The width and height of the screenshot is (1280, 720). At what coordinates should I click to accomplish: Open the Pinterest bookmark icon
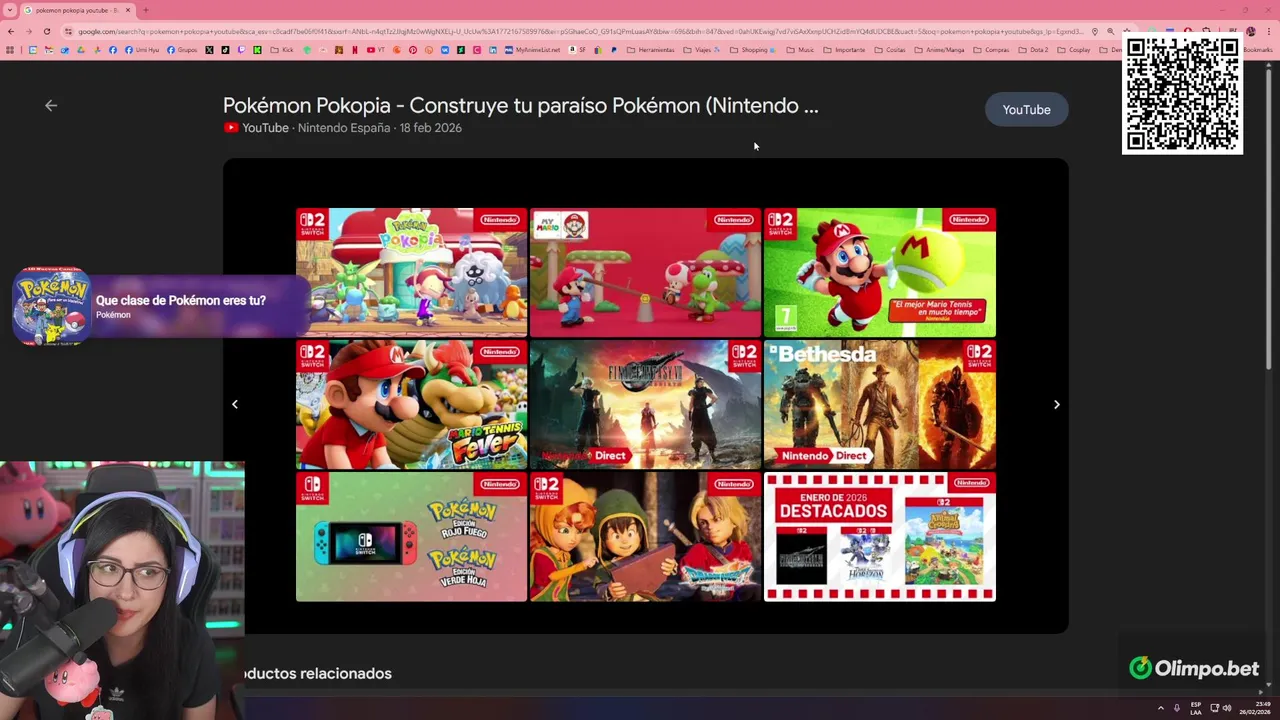(x=412, y=50)
